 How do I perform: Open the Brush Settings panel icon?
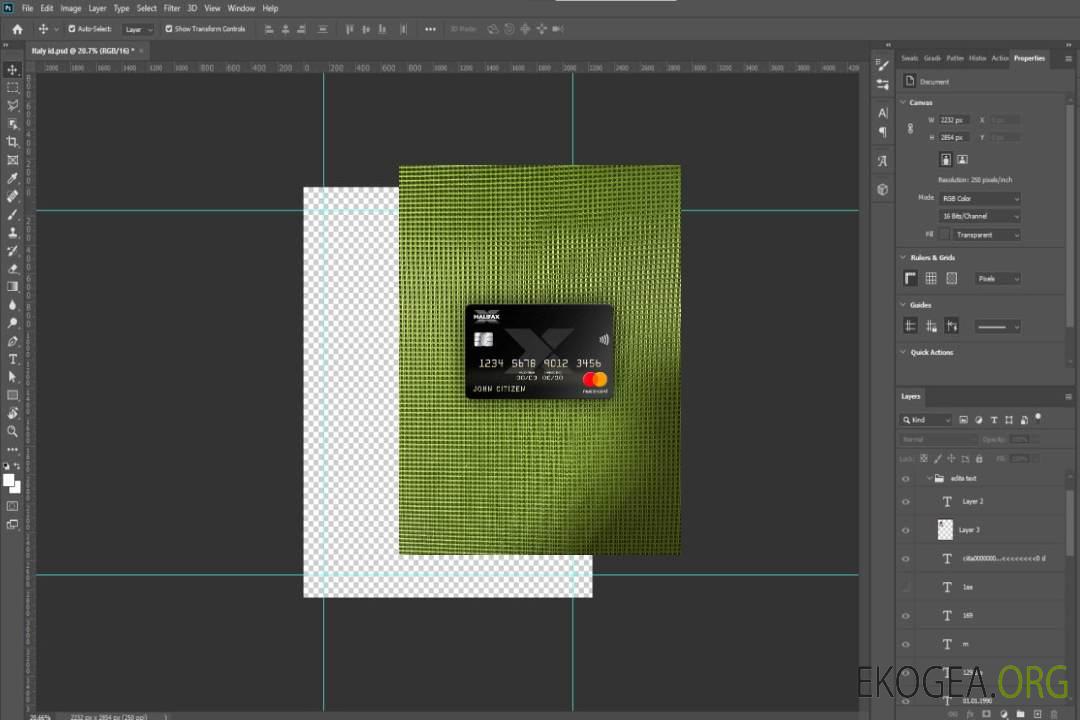(882, 65)
